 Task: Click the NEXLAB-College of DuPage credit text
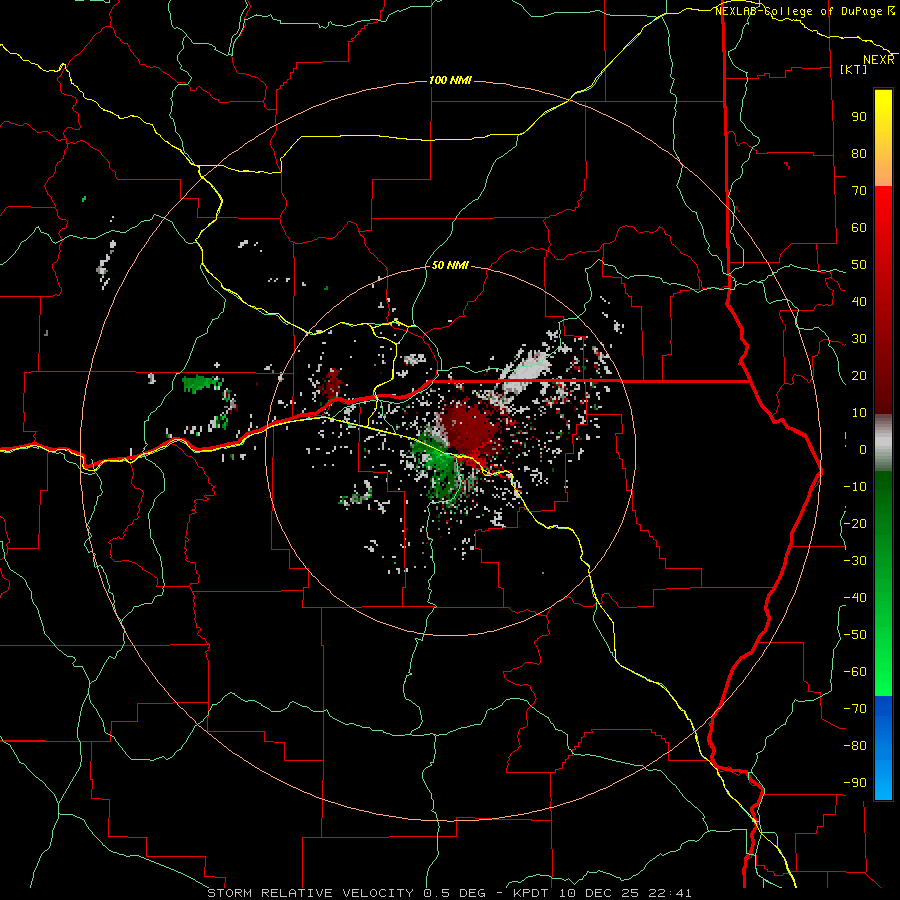(804, 11)
